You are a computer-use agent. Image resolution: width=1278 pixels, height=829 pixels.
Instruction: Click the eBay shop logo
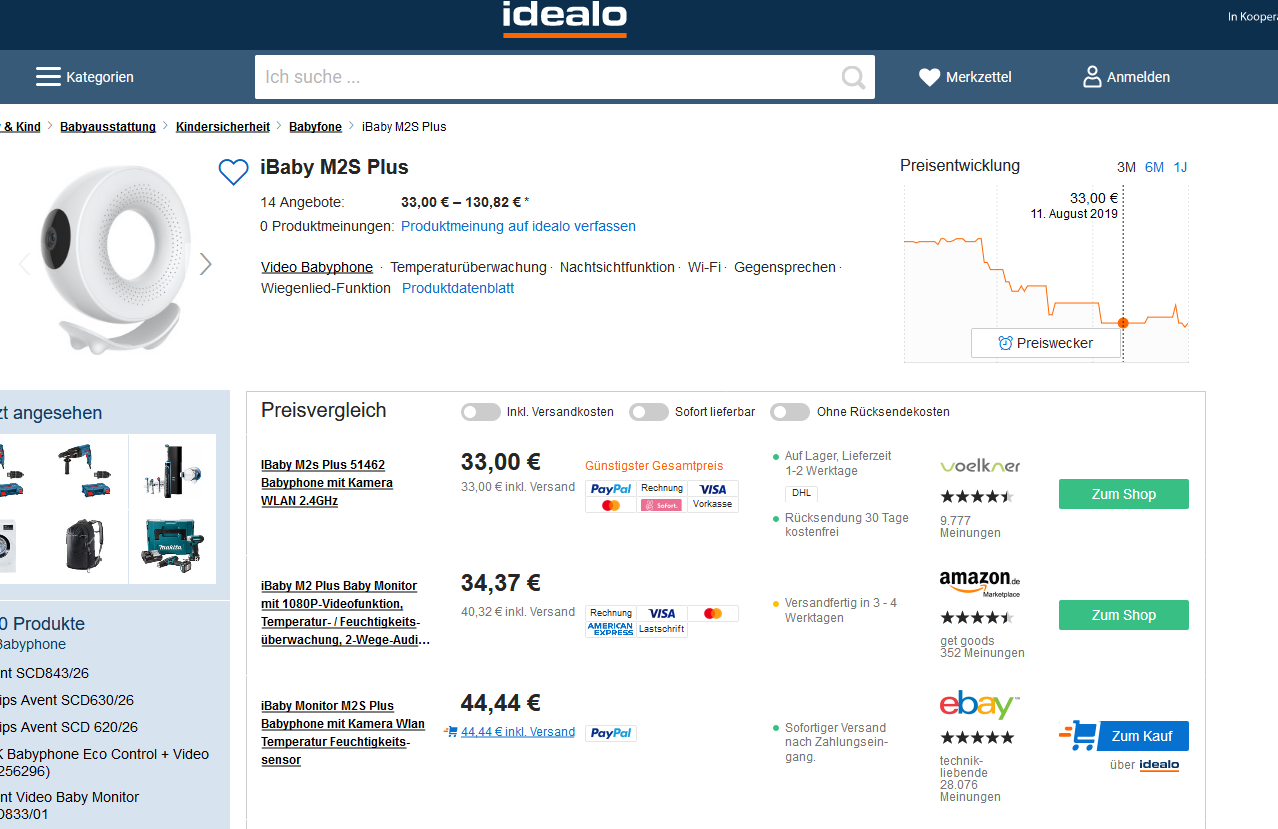979,705
